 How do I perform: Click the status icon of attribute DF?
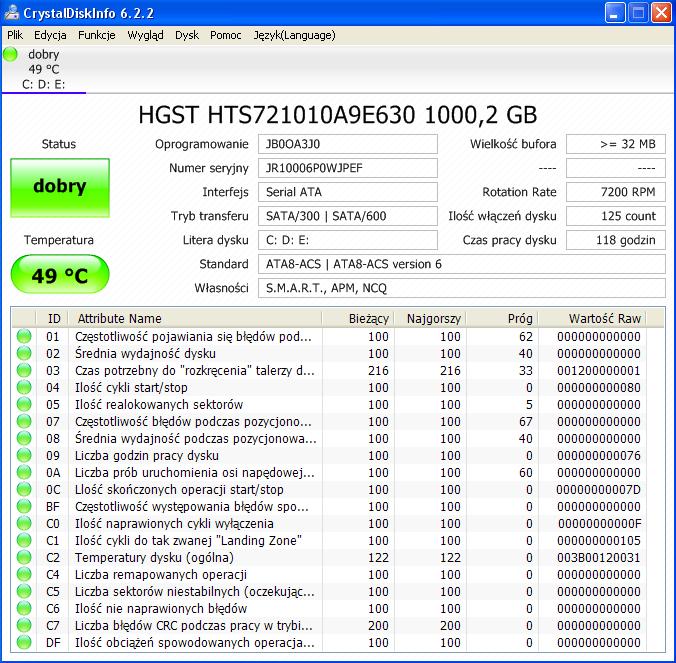tap(24, 642)
